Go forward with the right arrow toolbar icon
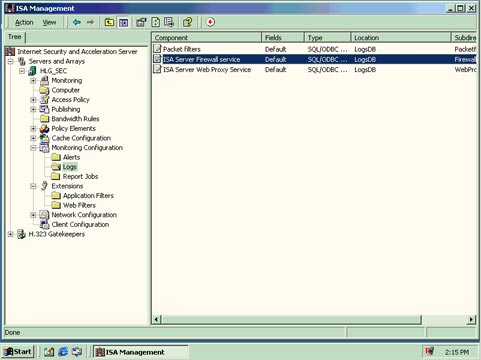481x360 pixels. (90, 22)
